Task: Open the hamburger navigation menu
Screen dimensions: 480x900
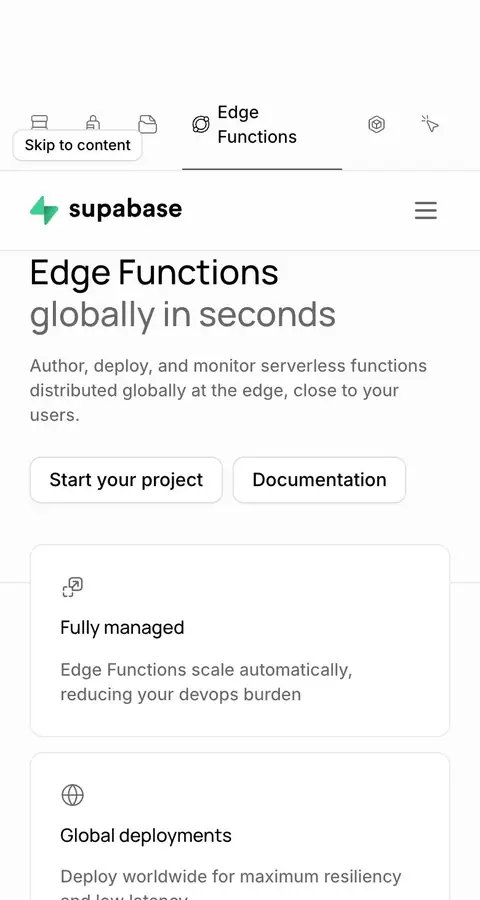Action: click(426, 211)
